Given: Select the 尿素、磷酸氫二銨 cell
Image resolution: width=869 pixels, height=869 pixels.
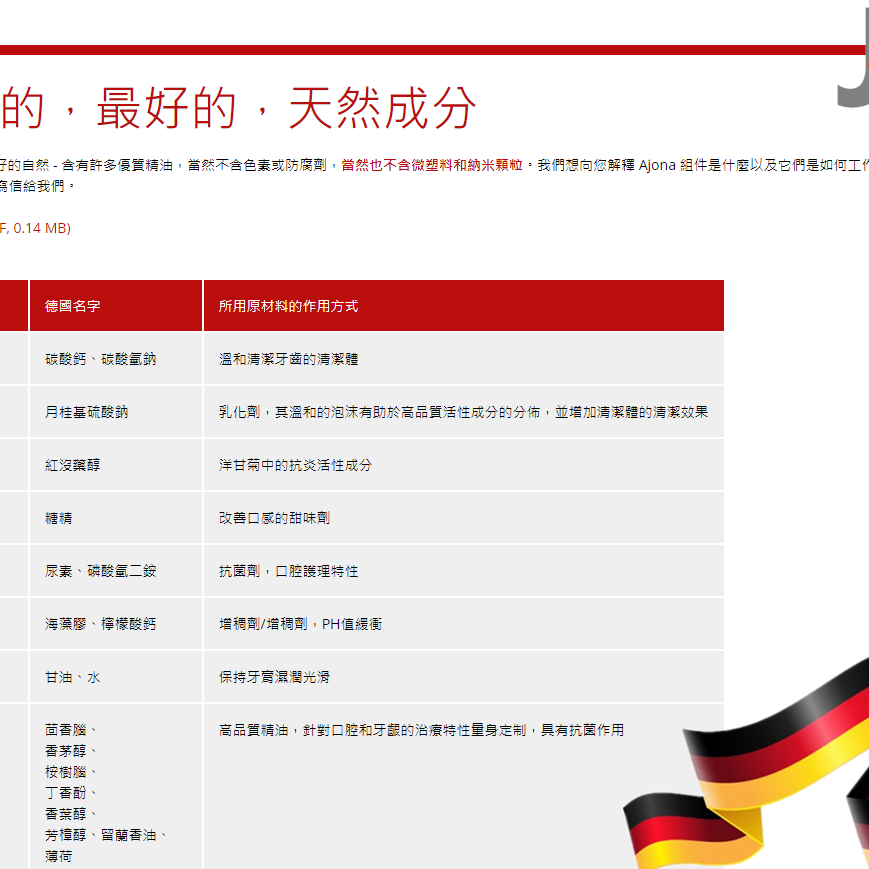Looking at the screenshot, I should (100, 571).
